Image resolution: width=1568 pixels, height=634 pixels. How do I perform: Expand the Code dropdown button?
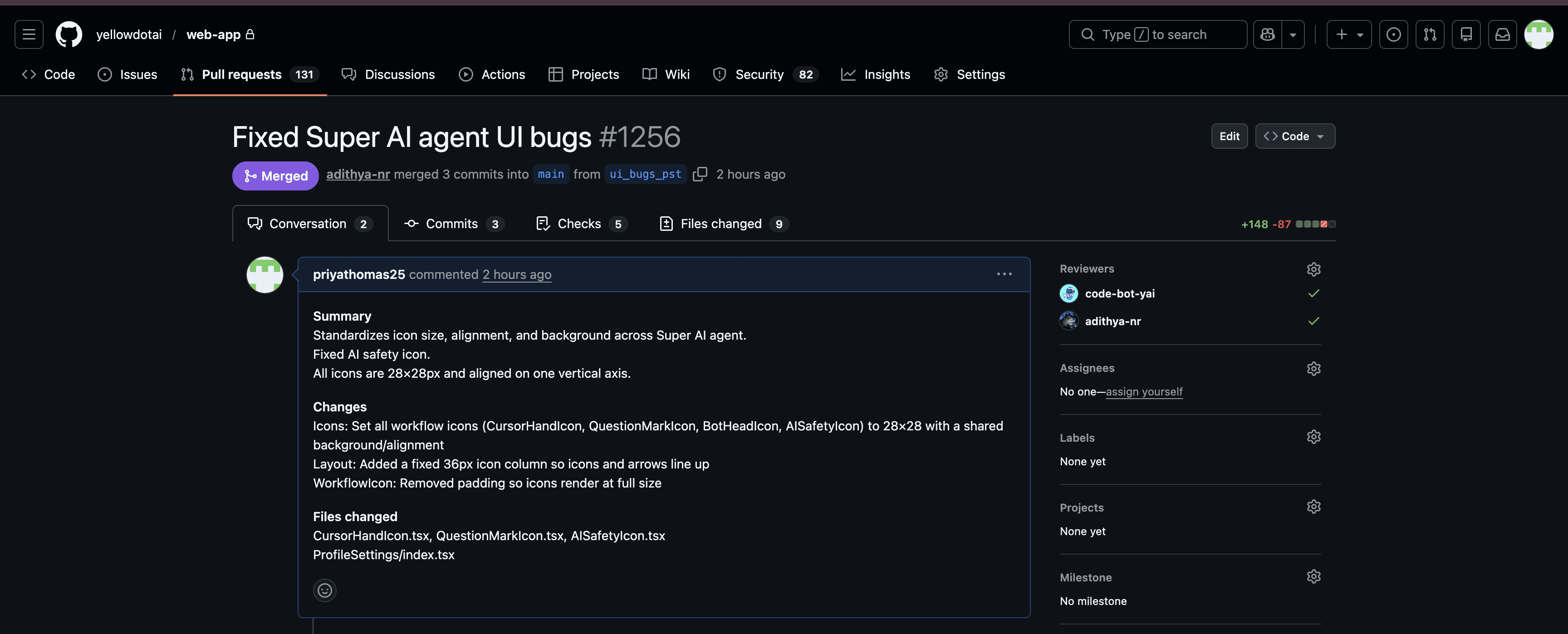[1295, 137]
